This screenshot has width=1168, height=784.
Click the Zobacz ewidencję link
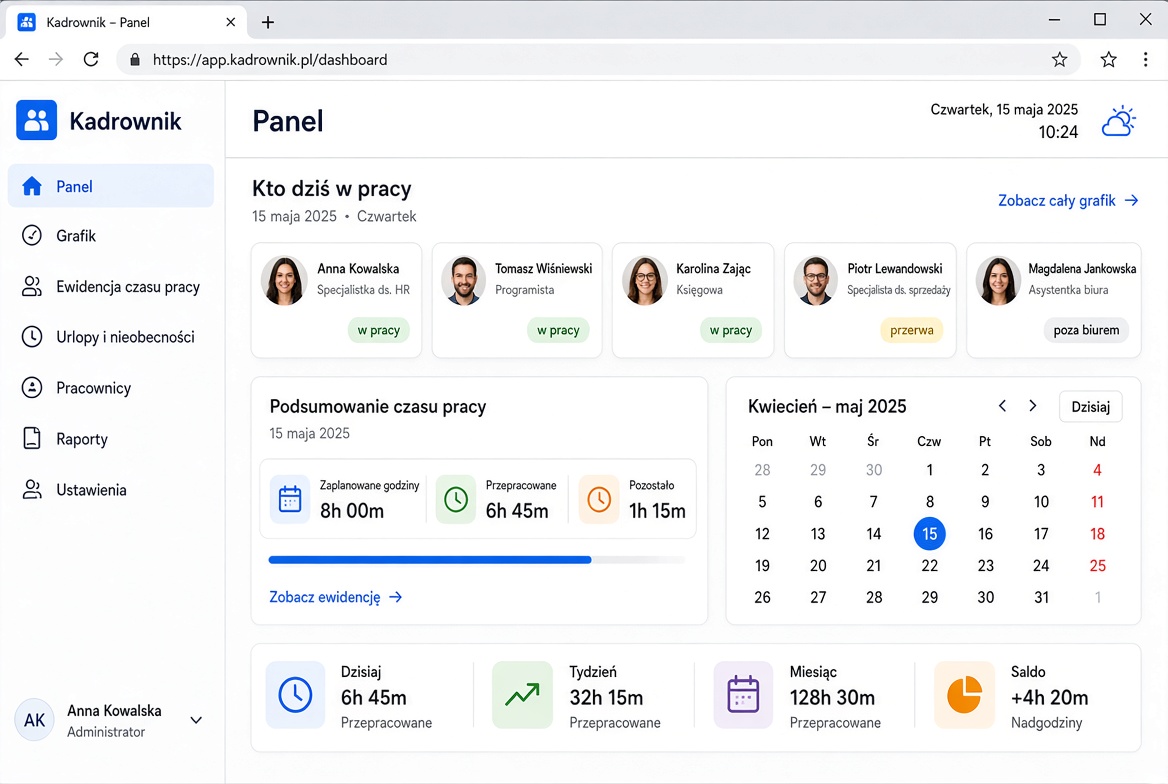pyautogui.click(x=335, y=597)
